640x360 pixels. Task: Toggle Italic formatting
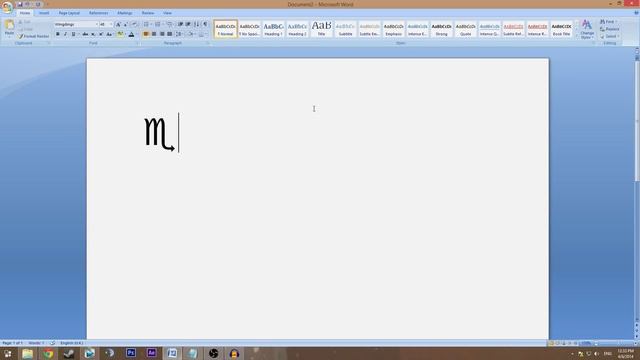click(x=65, y=34)
